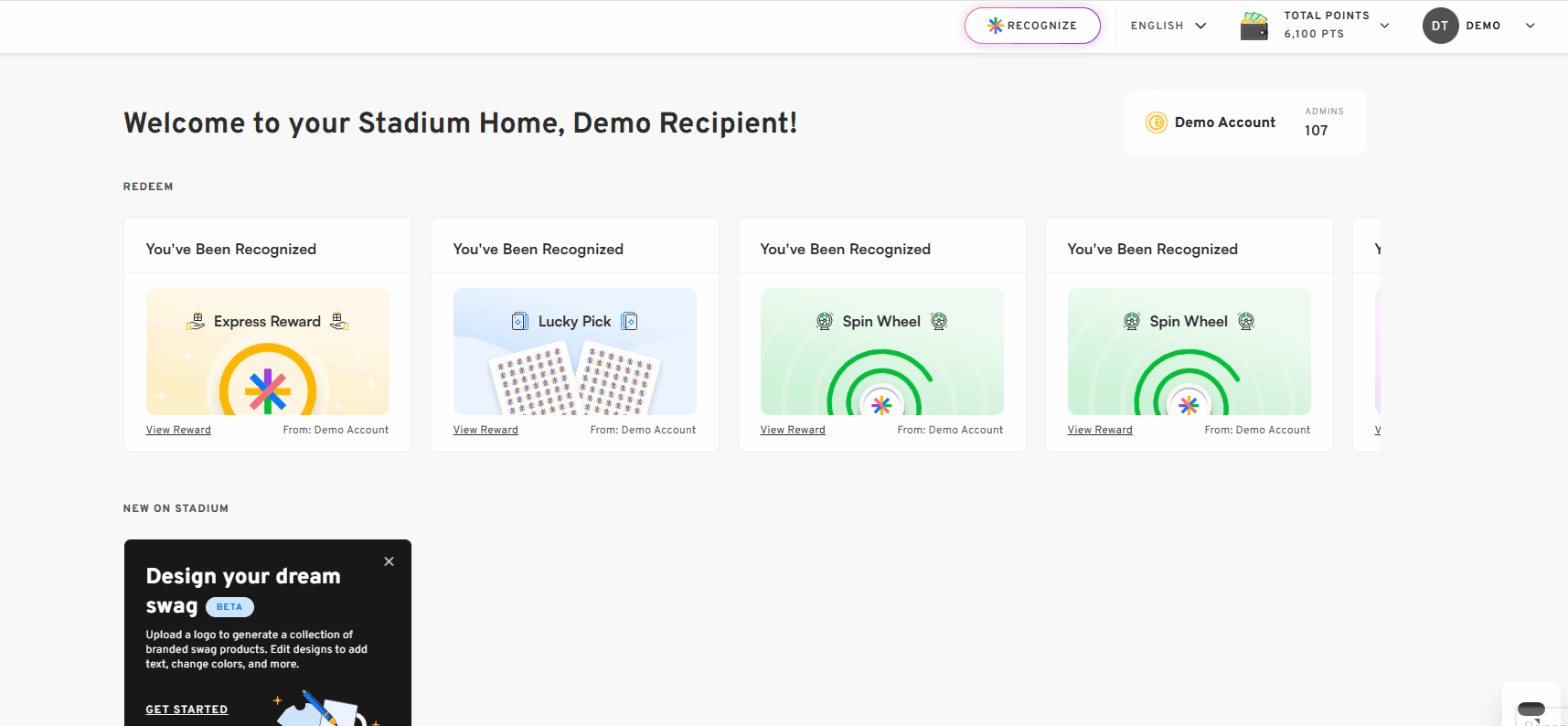Click the hand-coin icon right of Express Reward
1568x726 pixels.
click(339, 321)
